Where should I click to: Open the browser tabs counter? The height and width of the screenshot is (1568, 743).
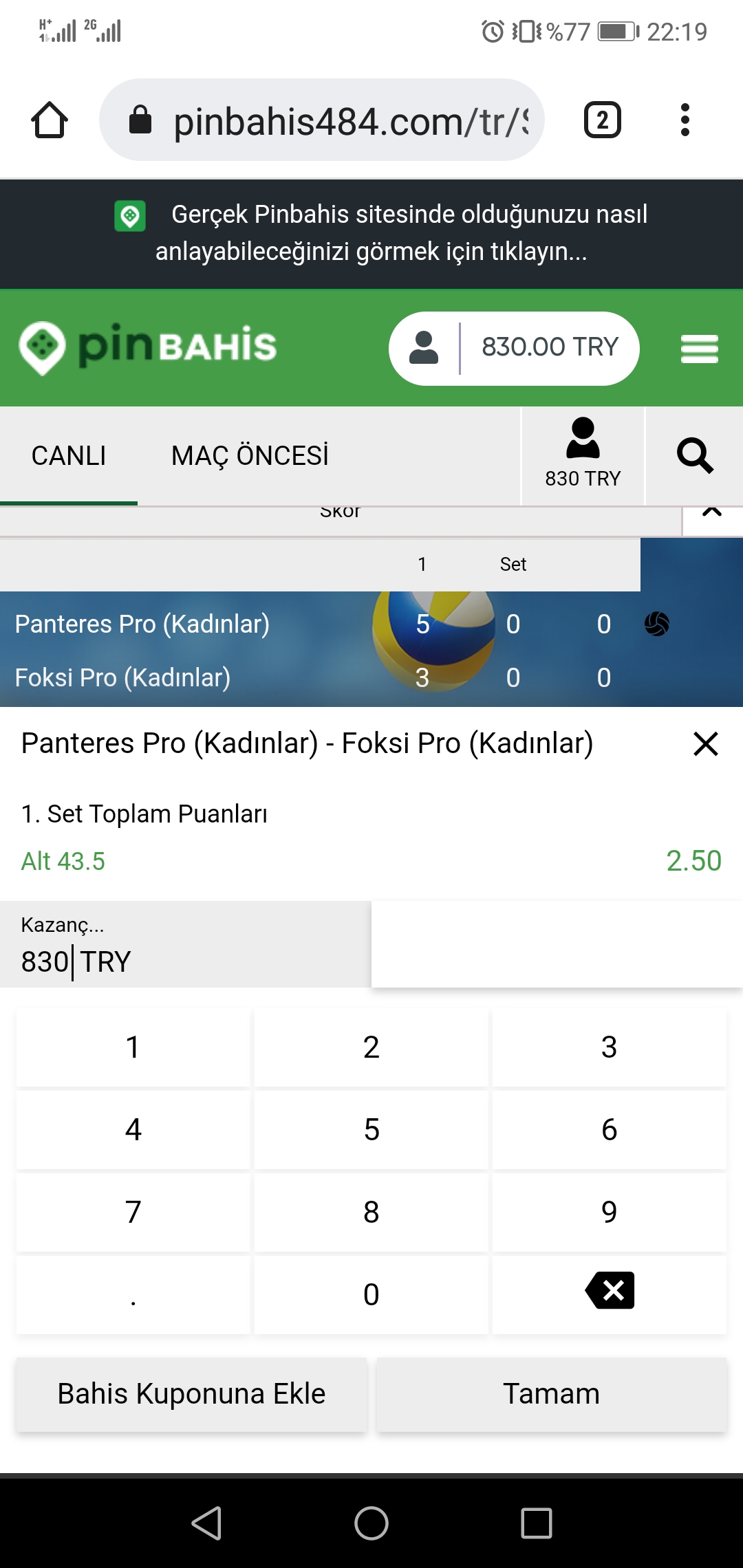[x=603, y=120]
